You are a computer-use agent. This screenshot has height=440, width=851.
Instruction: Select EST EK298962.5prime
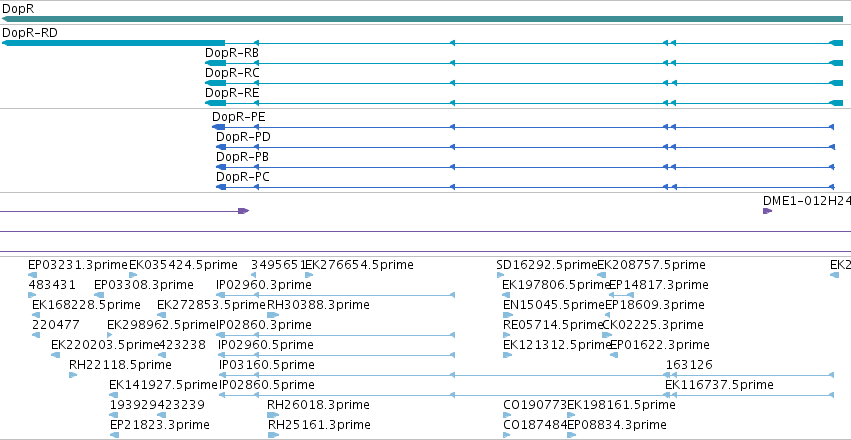tap(161, 325)
